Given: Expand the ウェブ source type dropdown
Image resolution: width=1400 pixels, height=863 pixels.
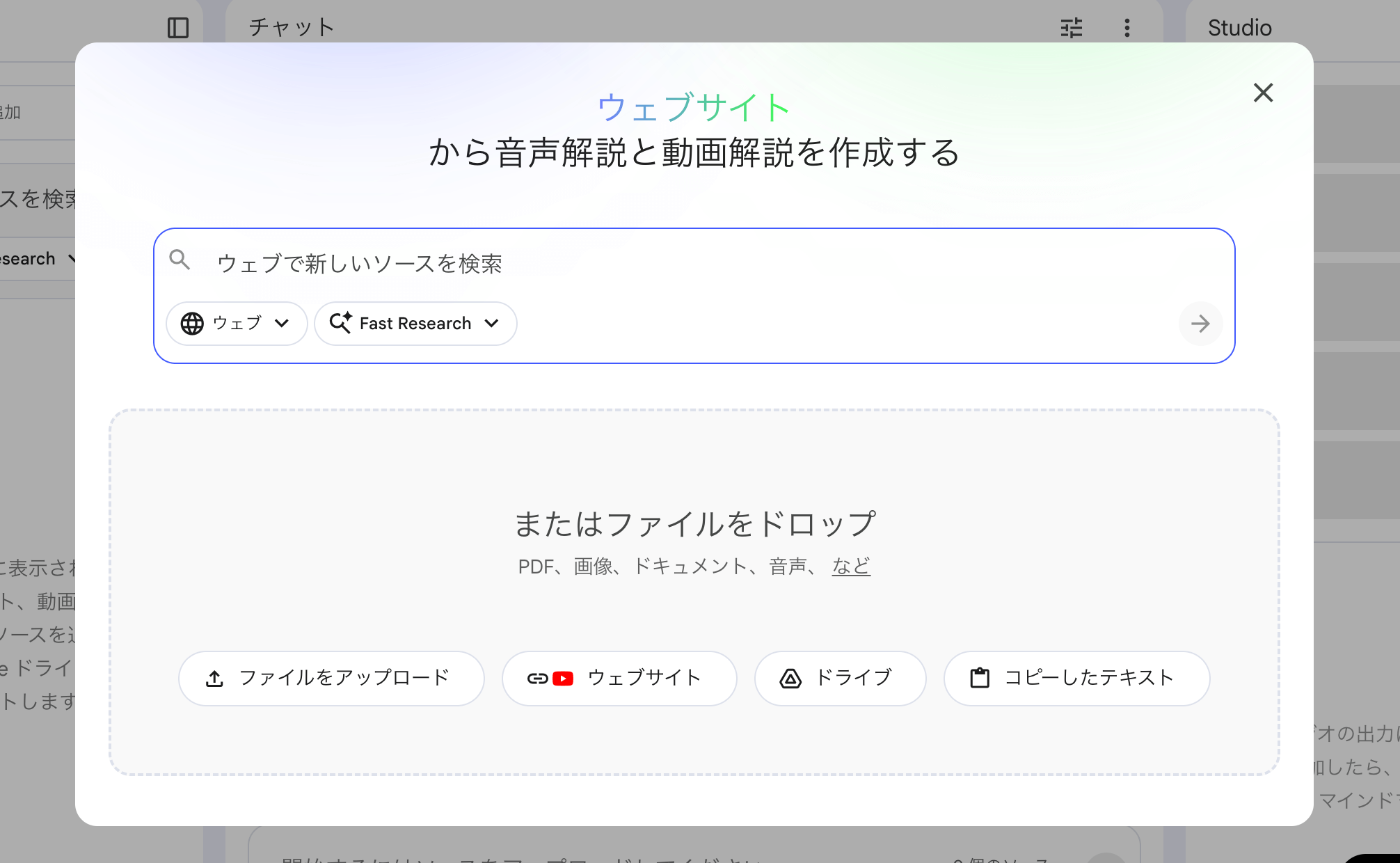Looking at the screenshot, I should click(282, 324).
